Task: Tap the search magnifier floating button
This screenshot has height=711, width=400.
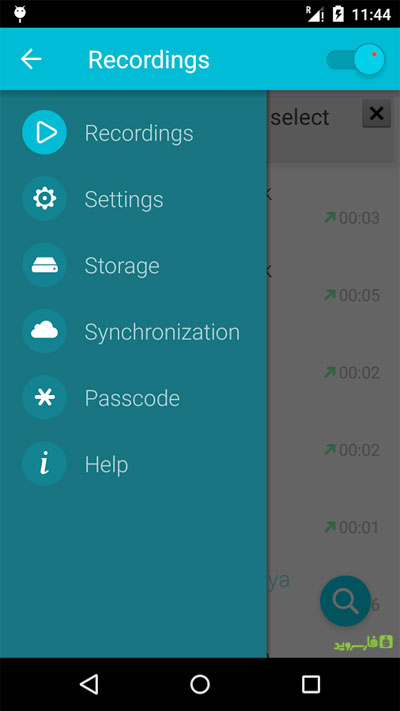Action: [345, 601]
